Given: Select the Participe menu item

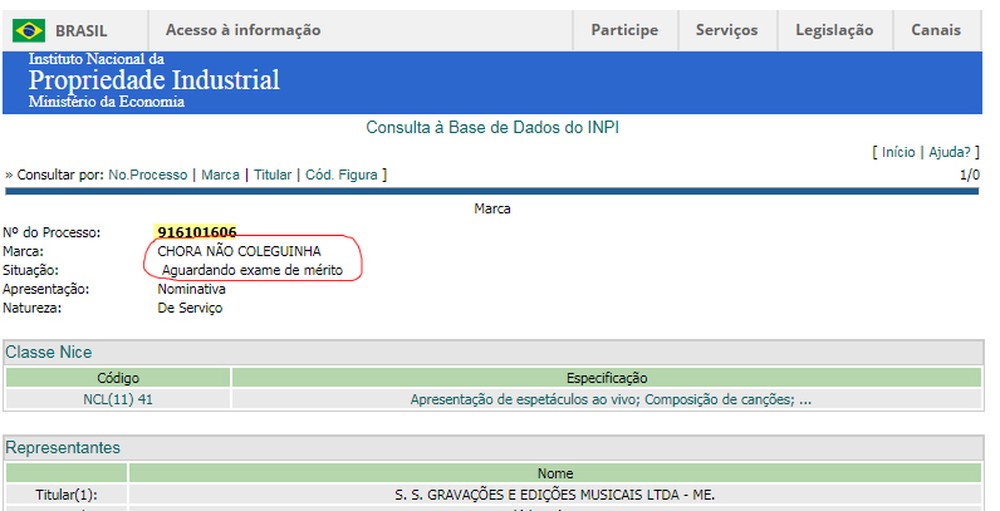Looking at the screenshot, I should pyautogui.click(x=624, y=30).
